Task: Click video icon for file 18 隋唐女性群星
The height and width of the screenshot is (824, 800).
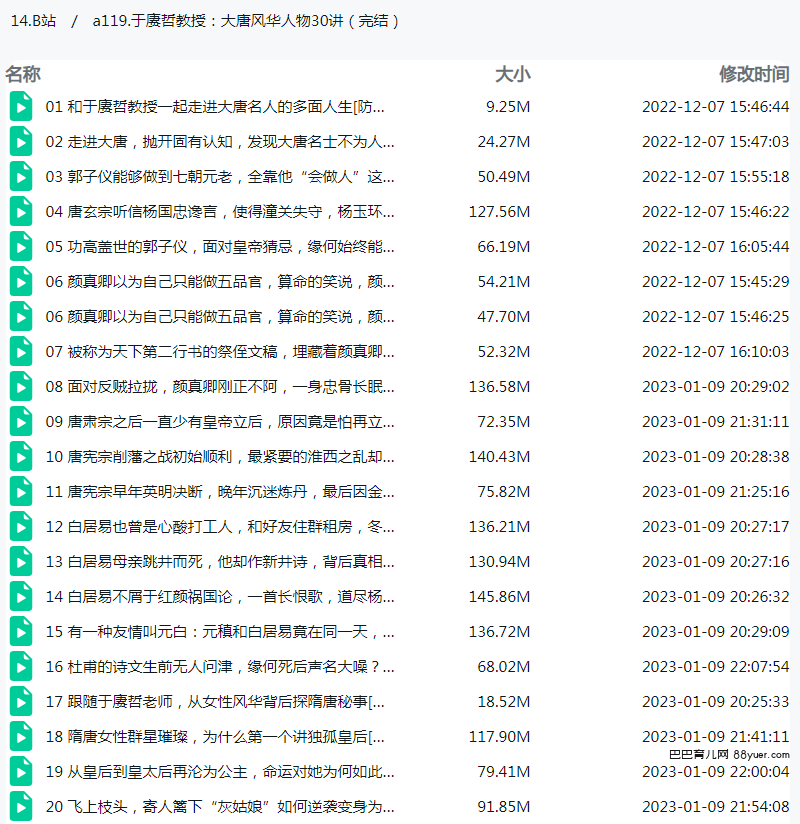Action: click(x=21, y=737)
